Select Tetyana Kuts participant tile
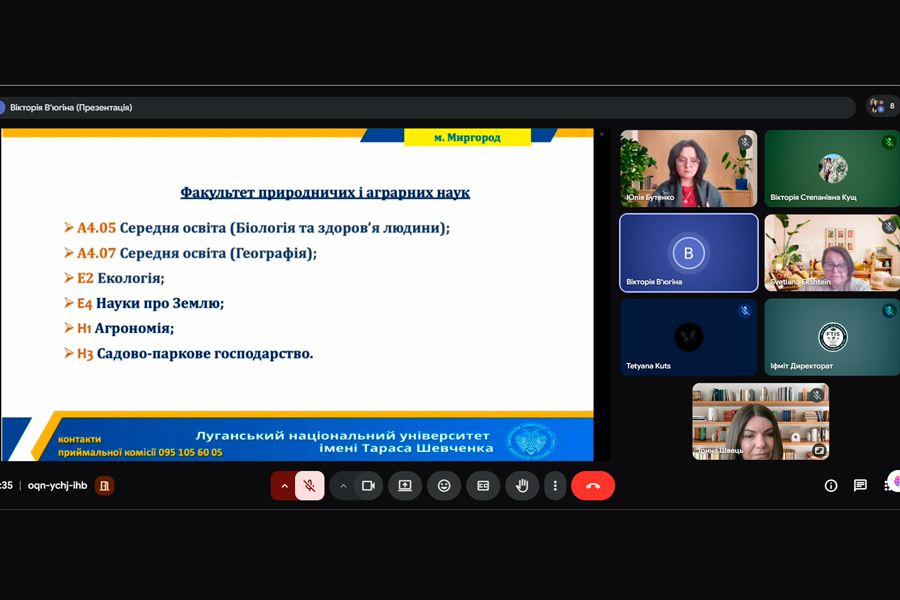Viewport: 900px width, 600px height. (688, 337)
